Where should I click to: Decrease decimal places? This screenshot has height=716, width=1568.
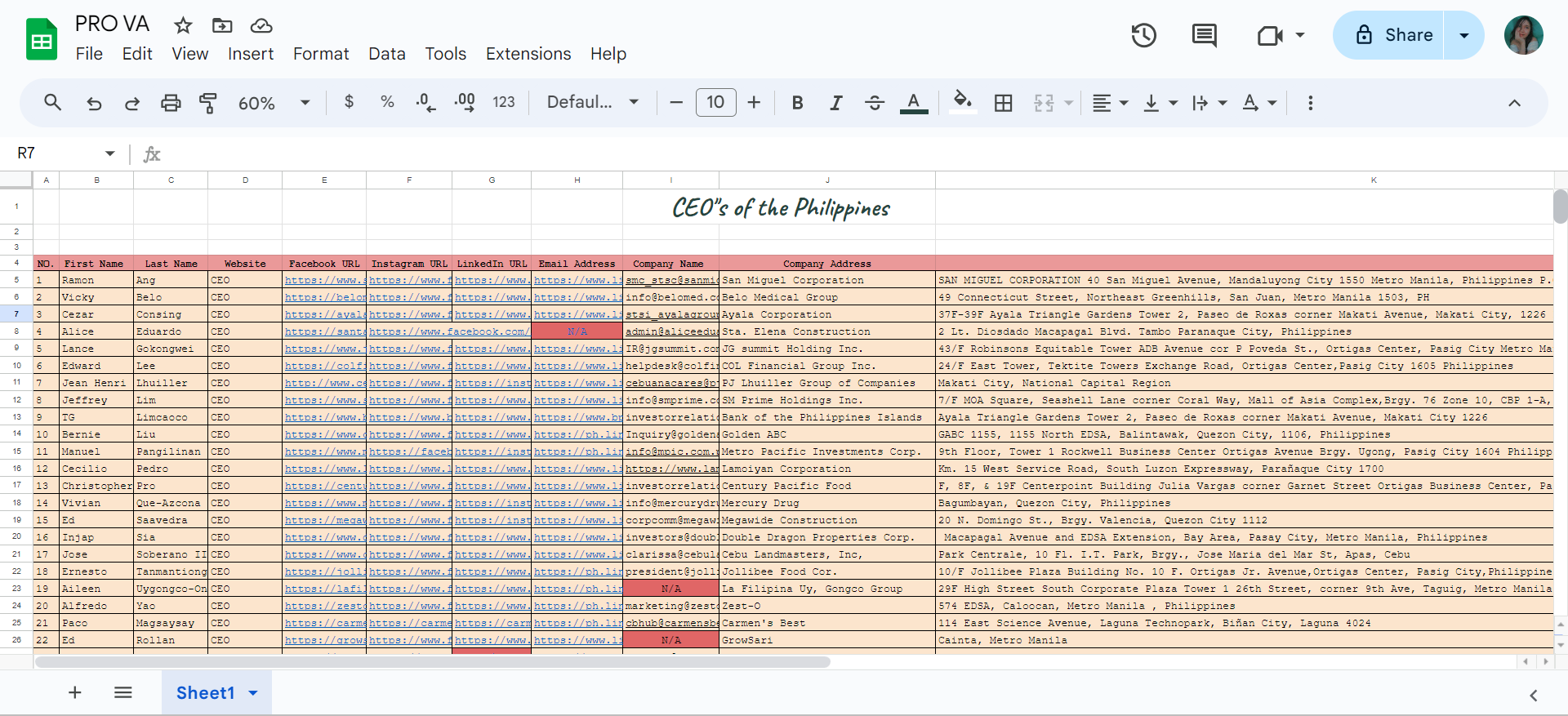coord(425,103)
